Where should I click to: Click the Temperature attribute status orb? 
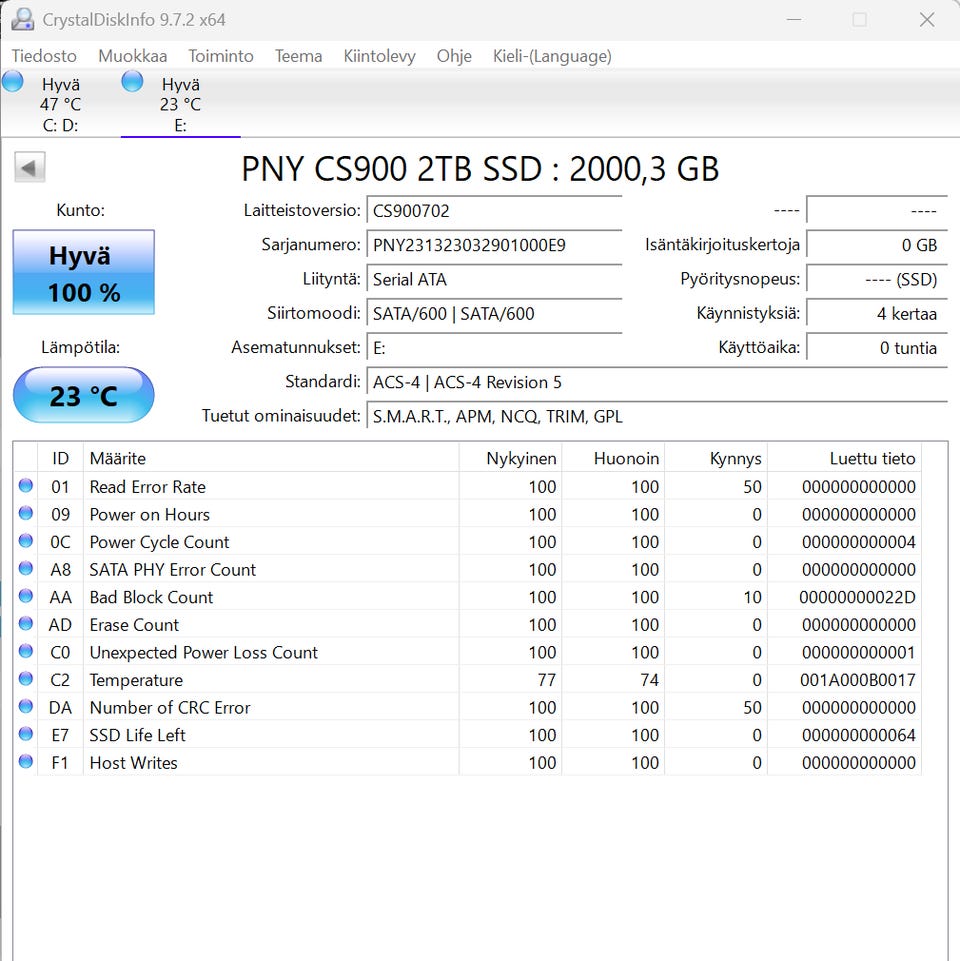tap(25, 680)
